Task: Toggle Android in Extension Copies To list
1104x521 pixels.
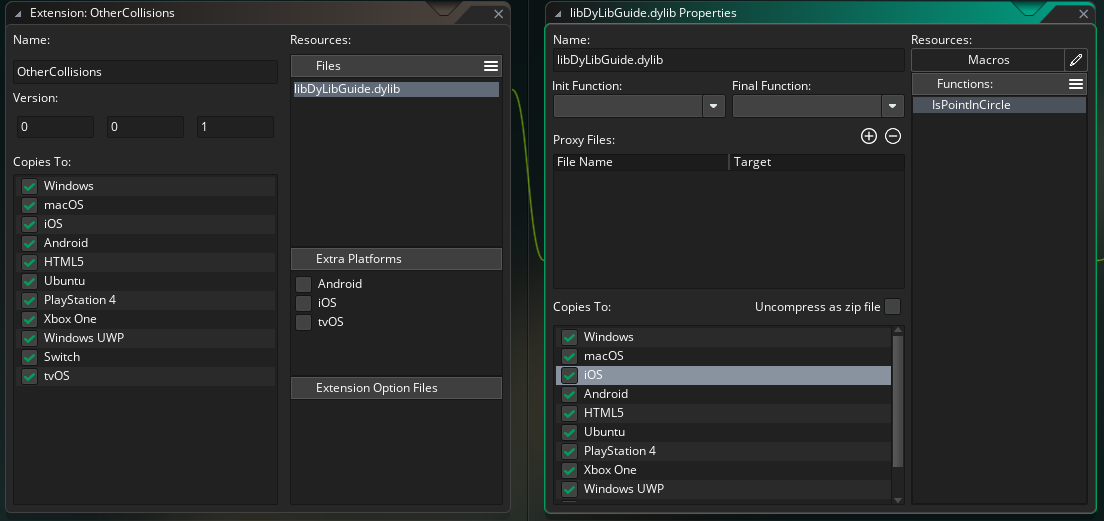Action: point(29,244)
